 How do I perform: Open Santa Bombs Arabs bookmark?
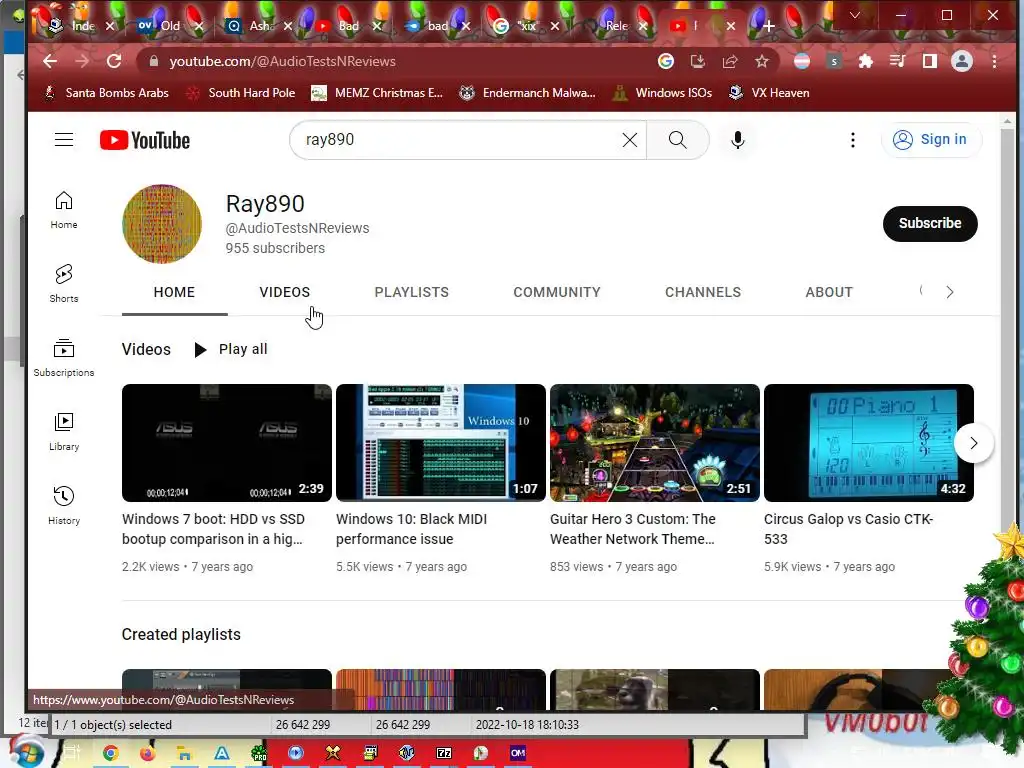click(x=107, y=93)
